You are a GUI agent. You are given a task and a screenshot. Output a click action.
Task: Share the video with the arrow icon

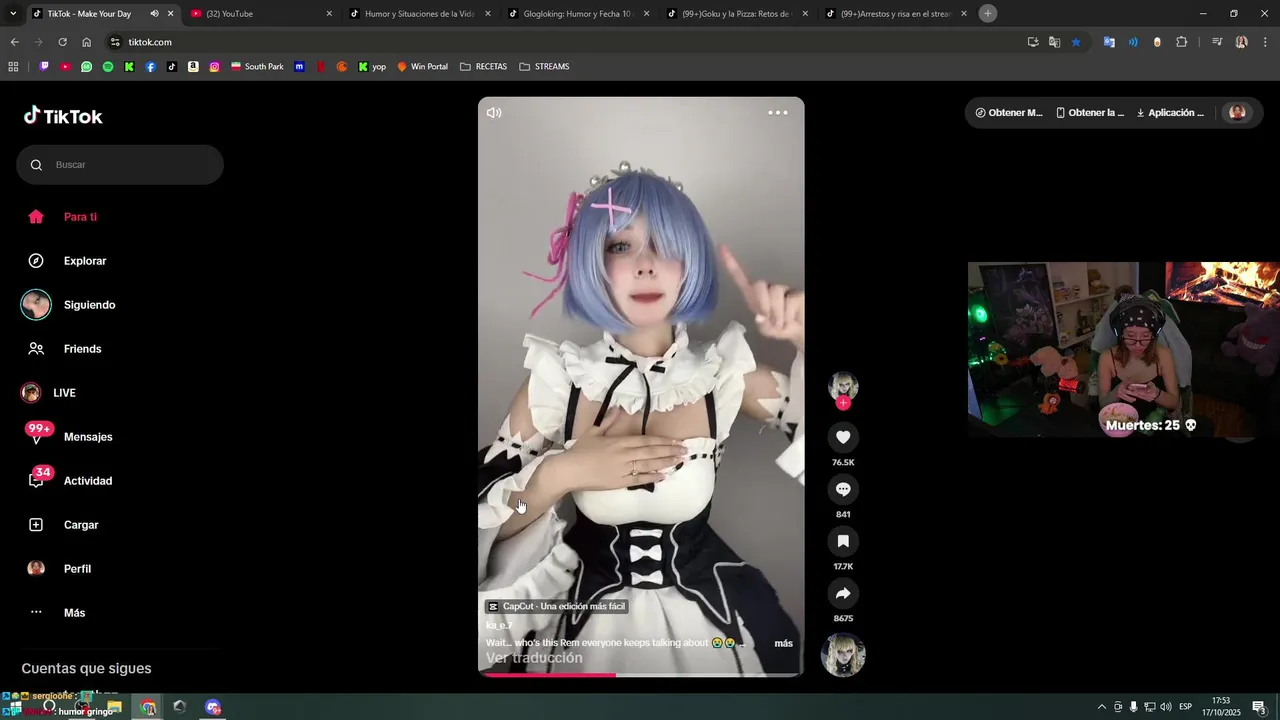pos(843,593)
